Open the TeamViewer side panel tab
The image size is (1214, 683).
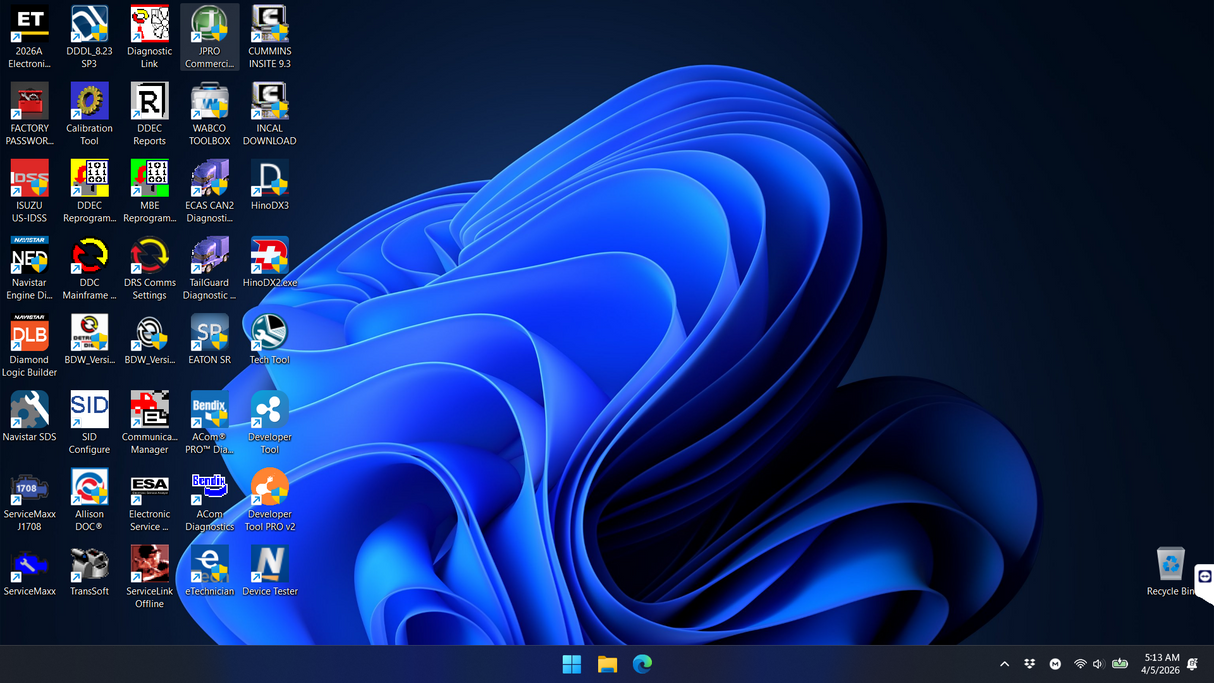point(1204,577)
